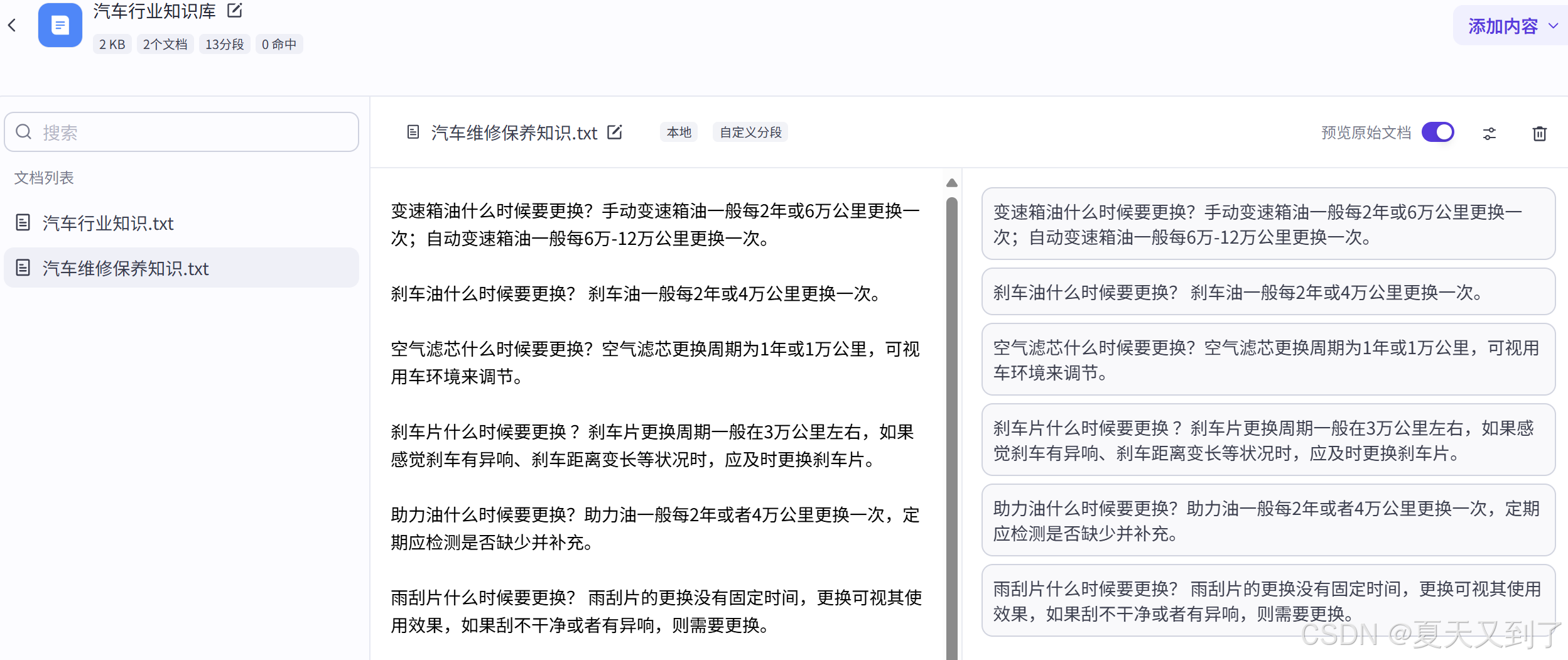Viewport: 1568px width, 660px height.
Task: Select 汽车维修保养知识.txt in the document list
Action: (181, 268)
